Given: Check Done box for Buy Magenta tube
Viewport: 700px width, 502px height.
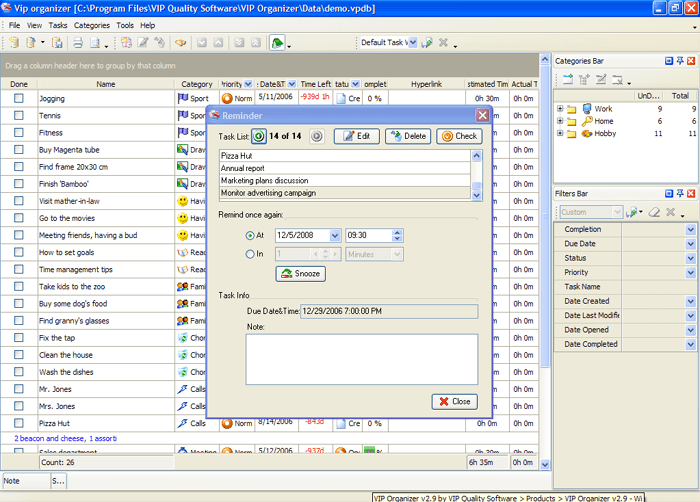Looking at the screenshot, I should (19, 150).
